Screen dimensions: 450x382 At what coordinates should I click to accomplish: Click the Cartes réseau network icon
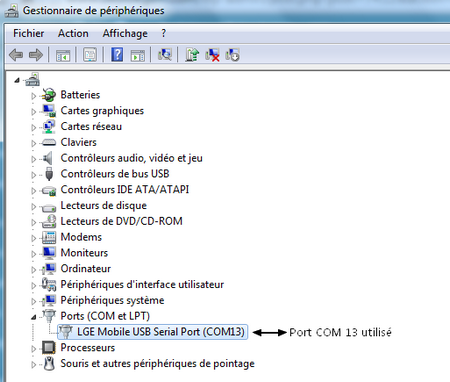[49, 126]
